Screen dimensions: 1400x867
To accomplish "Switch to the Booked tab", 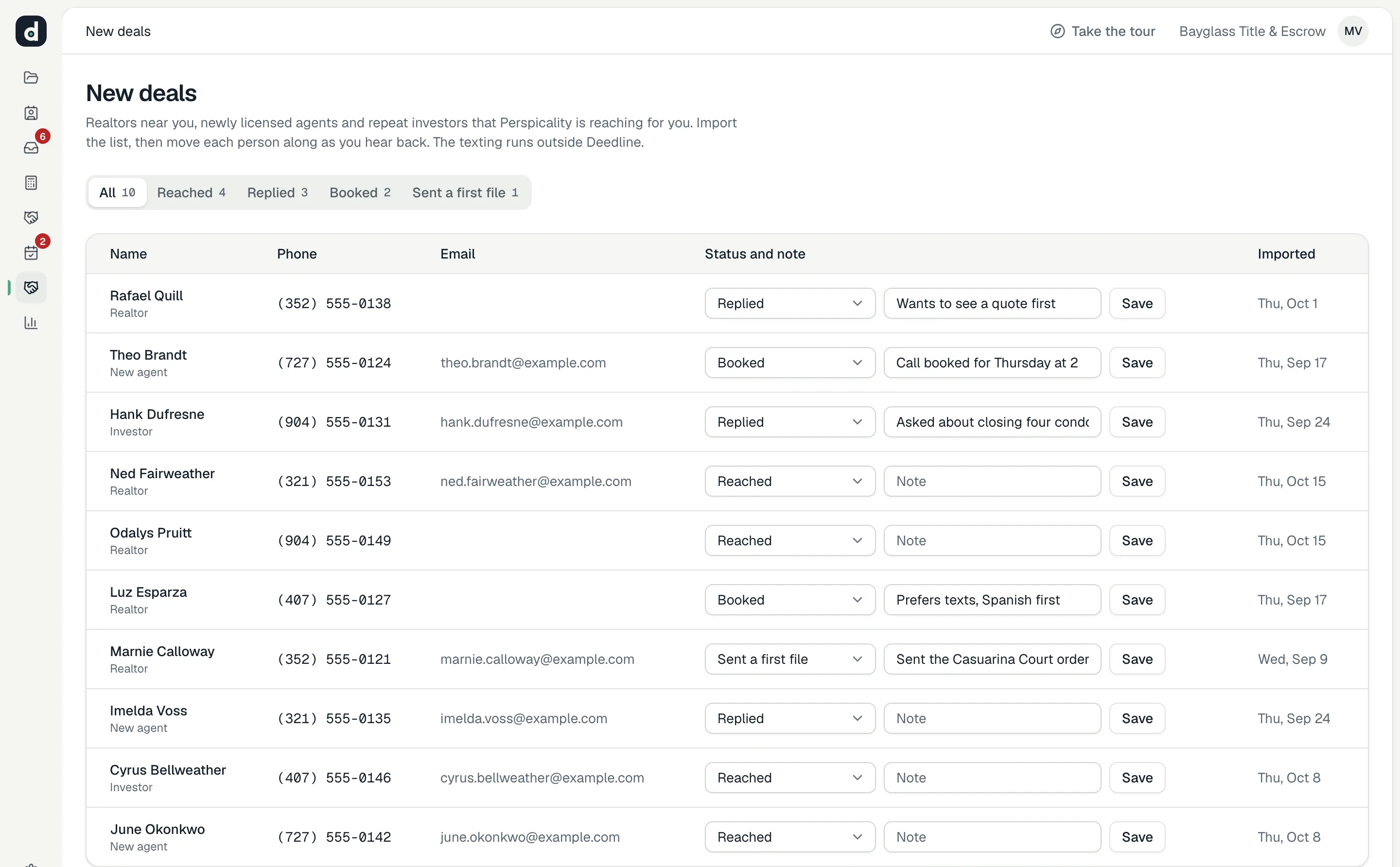I will click(360, 192).
